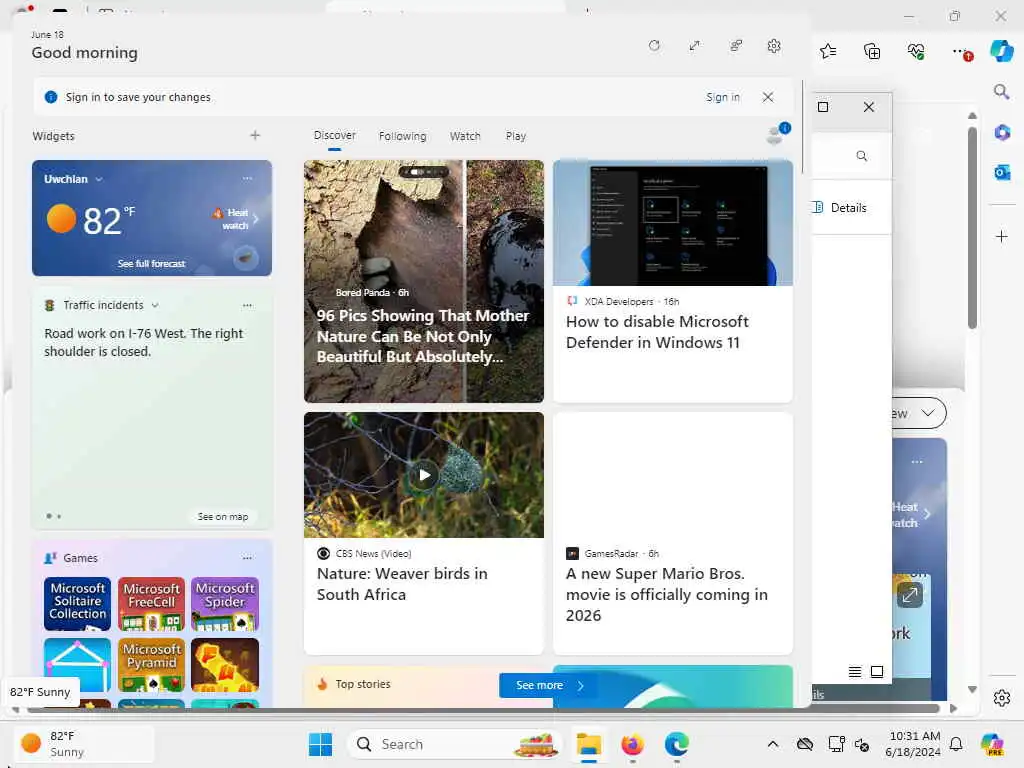Open Edge Collections icon
Viewport: 1024px width, 768px height.
pyautogui.click(x=872, y=51)
